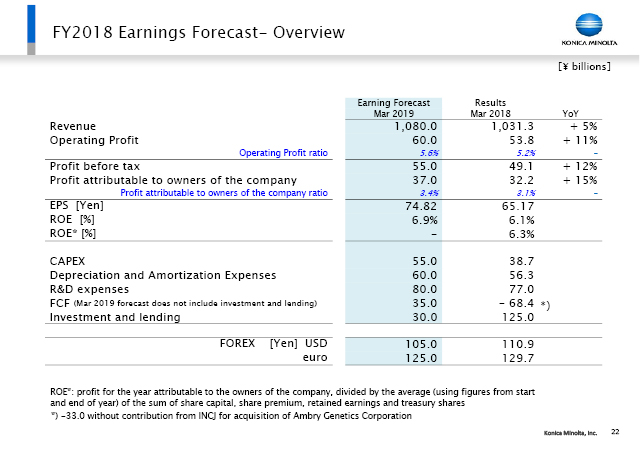Select the 'euro' row label
Viewport: 640px width, 453px height.
315,358
